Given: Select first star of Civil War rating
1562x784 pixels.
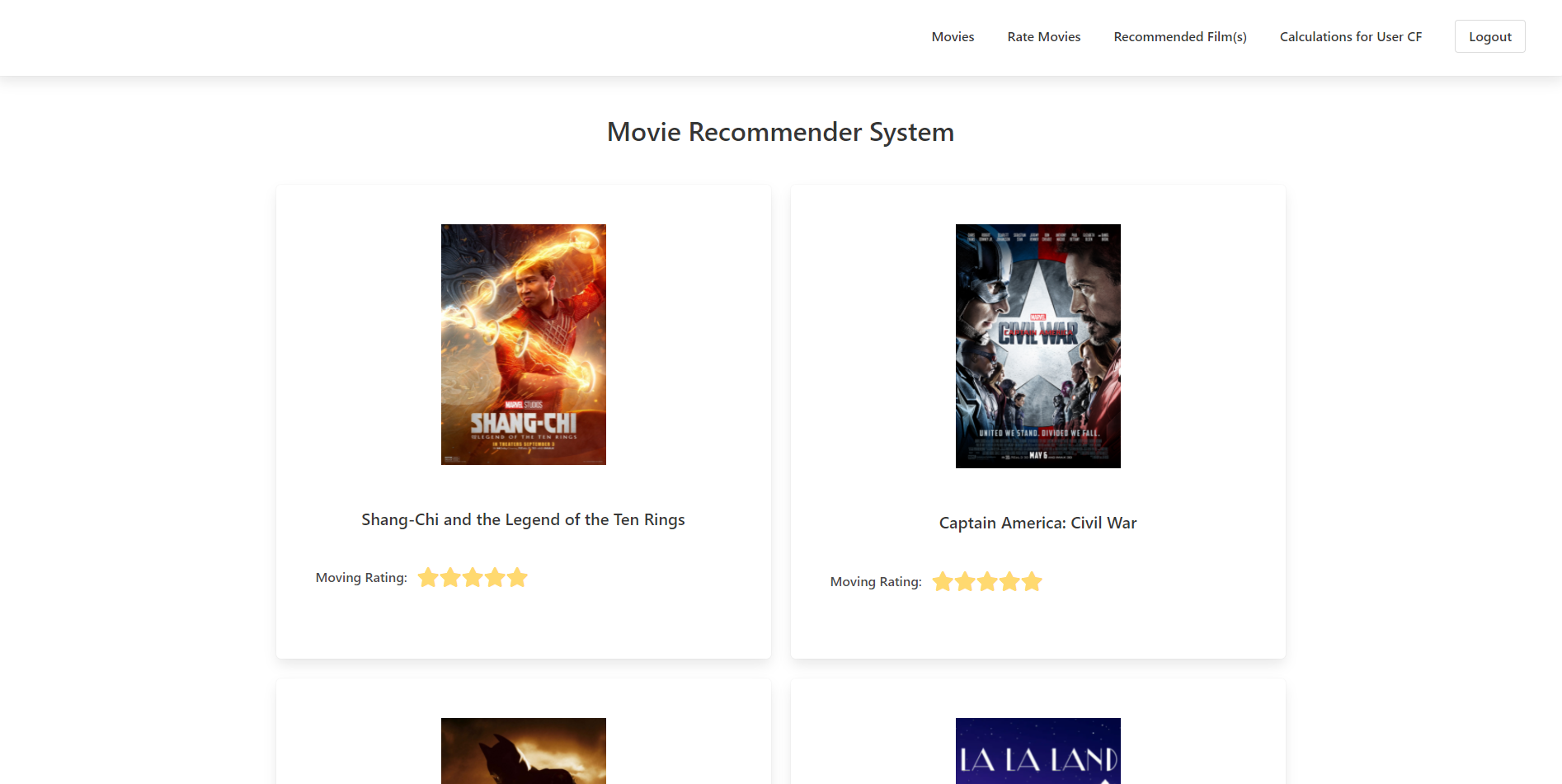Looking at the screenshot, I should tap(943, 581).
